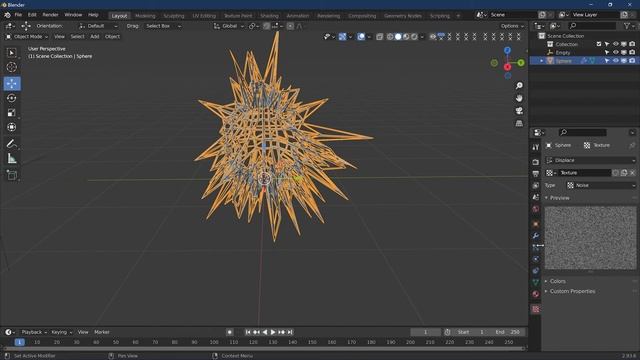Open the Render menu

(x=50, y=15)
